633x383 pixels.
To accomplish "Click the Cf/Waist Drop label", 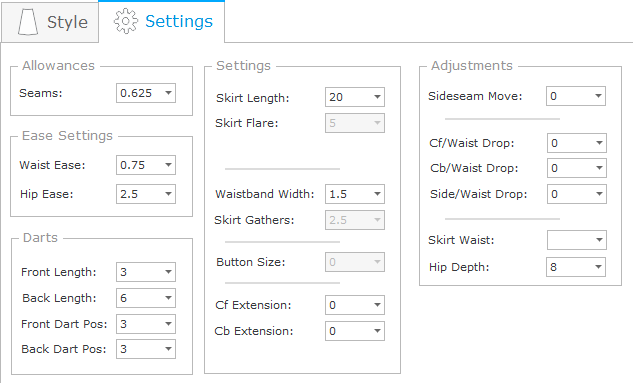I will tap(472, 143).
